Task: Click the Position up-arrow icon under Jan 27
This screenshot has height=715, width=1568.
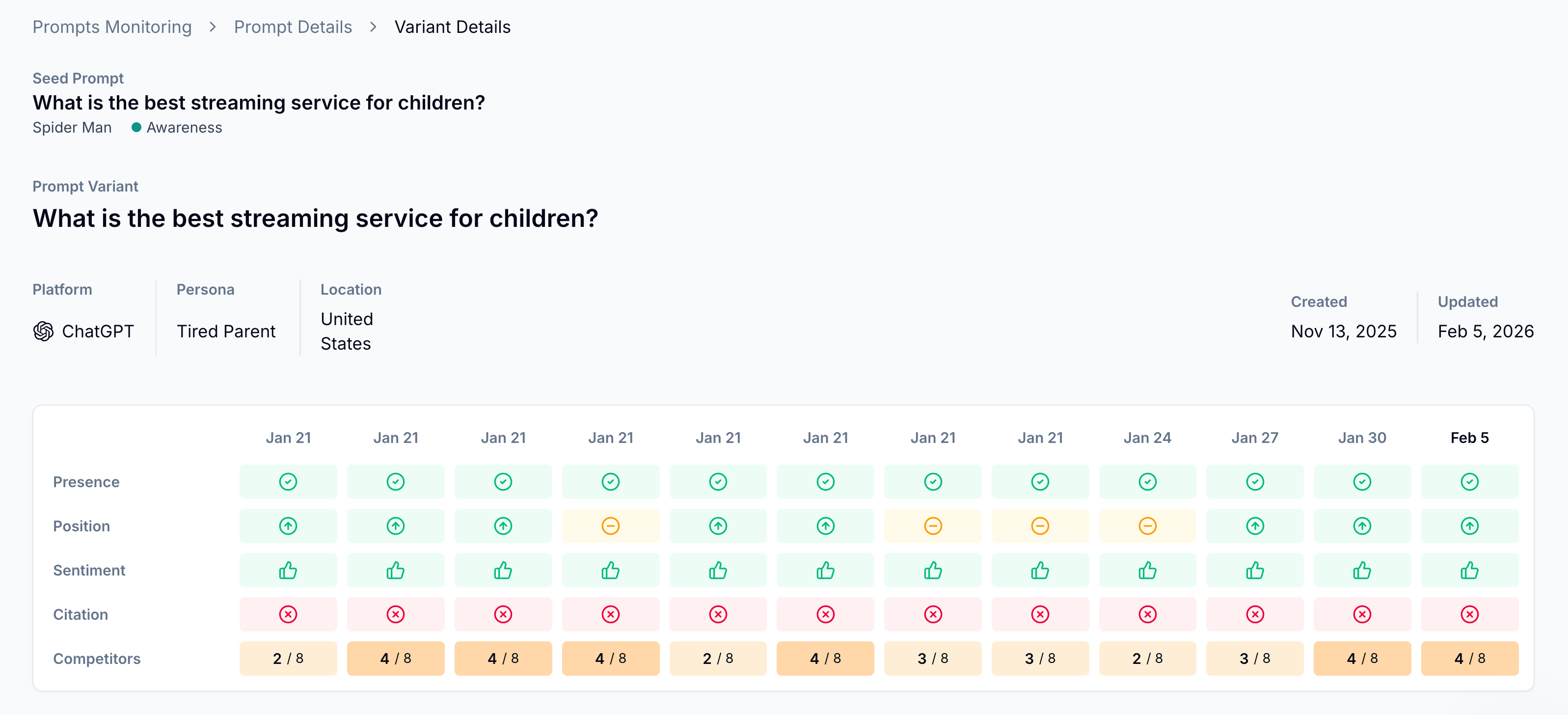Action: click(x=1254, y=525)
